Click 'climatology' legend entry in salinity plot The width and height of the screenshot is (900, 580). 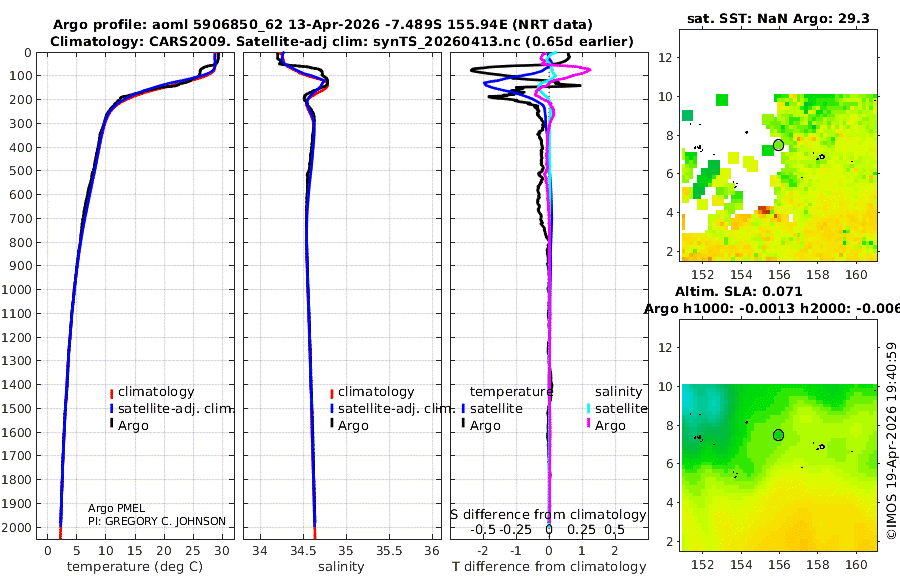click(376, 392)
